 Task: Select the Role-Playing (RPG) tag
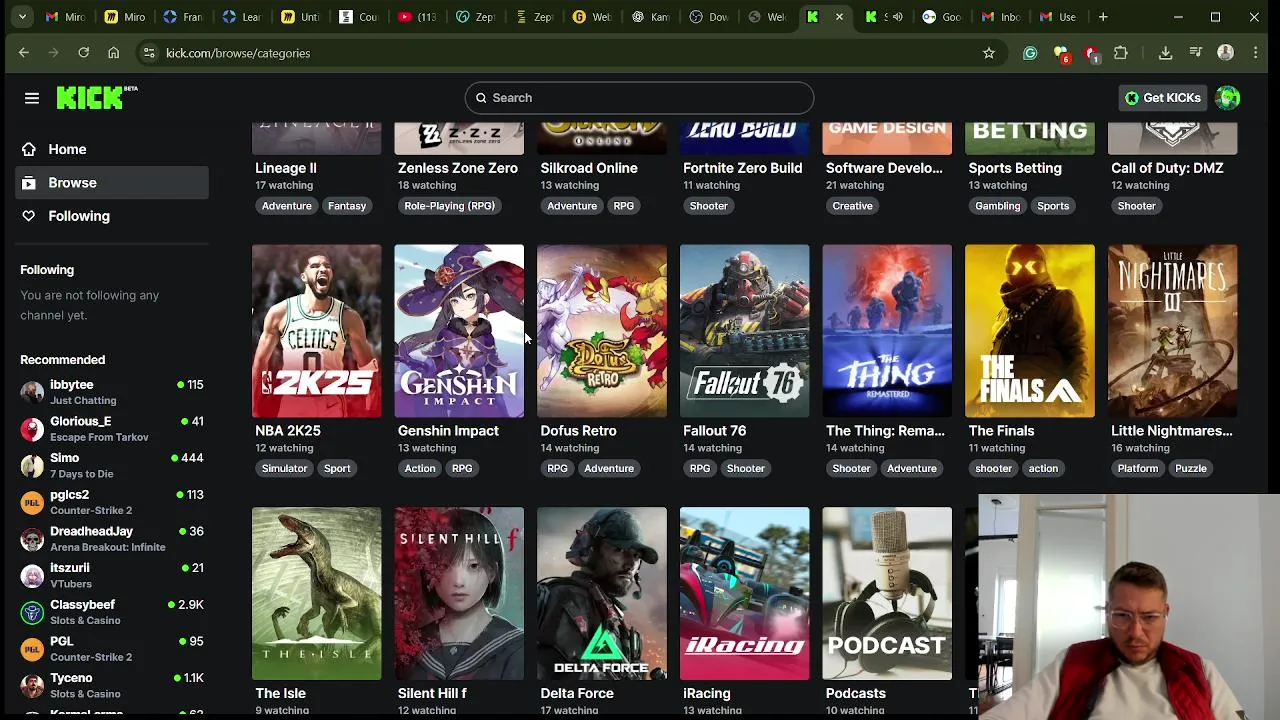coord(449,206)
